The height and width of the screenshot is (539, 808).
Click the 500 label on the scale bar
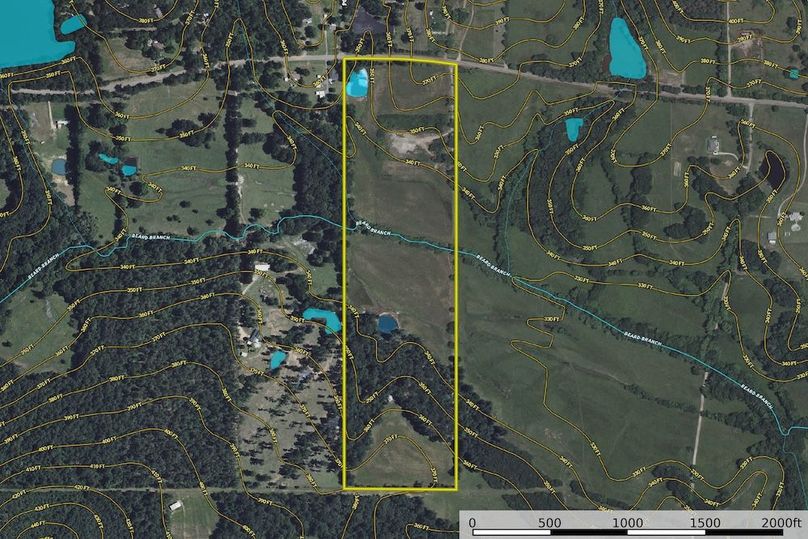549,524
